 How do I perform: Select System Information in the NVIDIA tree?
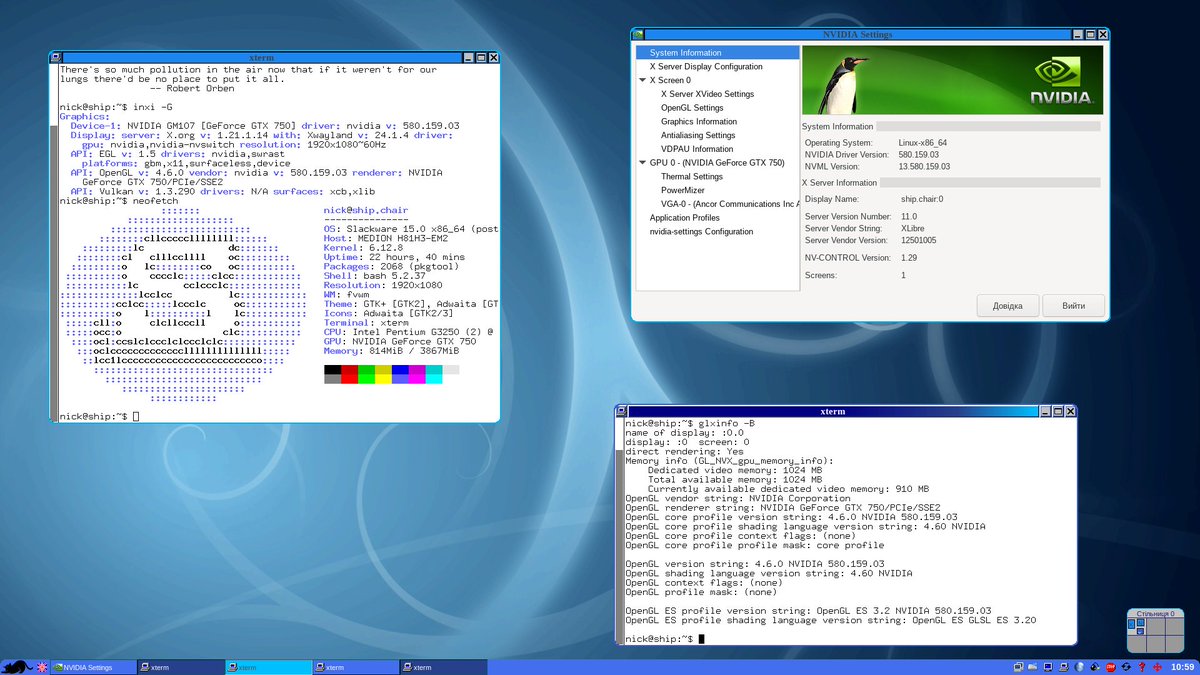pos(717,52)
